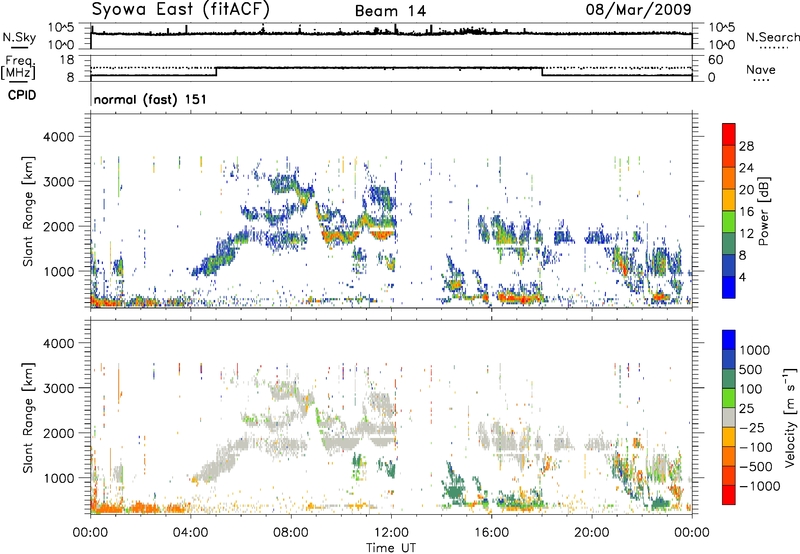This screenshot has width=800, height=554.
Task: Pick the bright blue bottom swatch of Power colorbar
Action: coord(729,287)
